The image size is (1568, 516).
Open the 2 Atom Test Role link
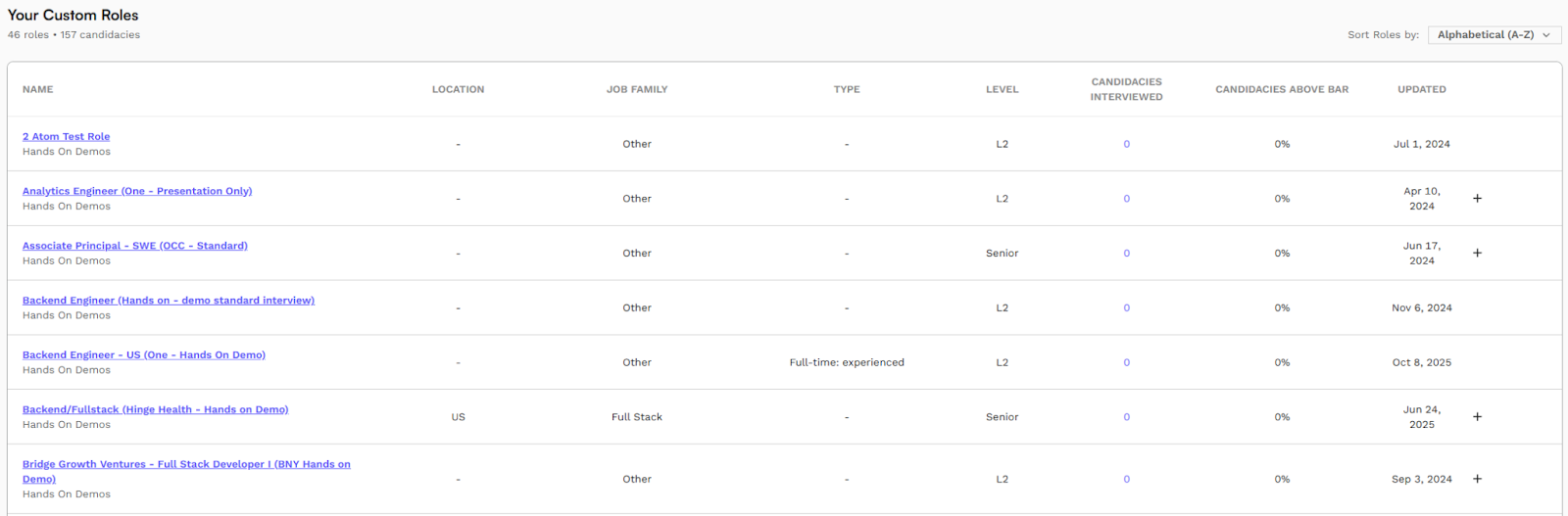[x=67, y=137]
